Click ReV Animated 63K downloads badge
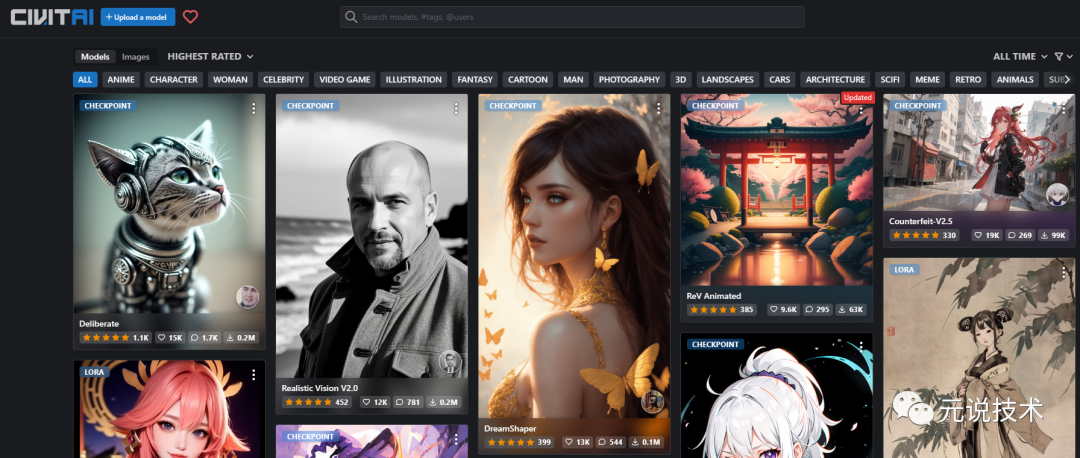The width and height of the screenshot is (1080, 458). pyautogui.click(x=851, y=310)
